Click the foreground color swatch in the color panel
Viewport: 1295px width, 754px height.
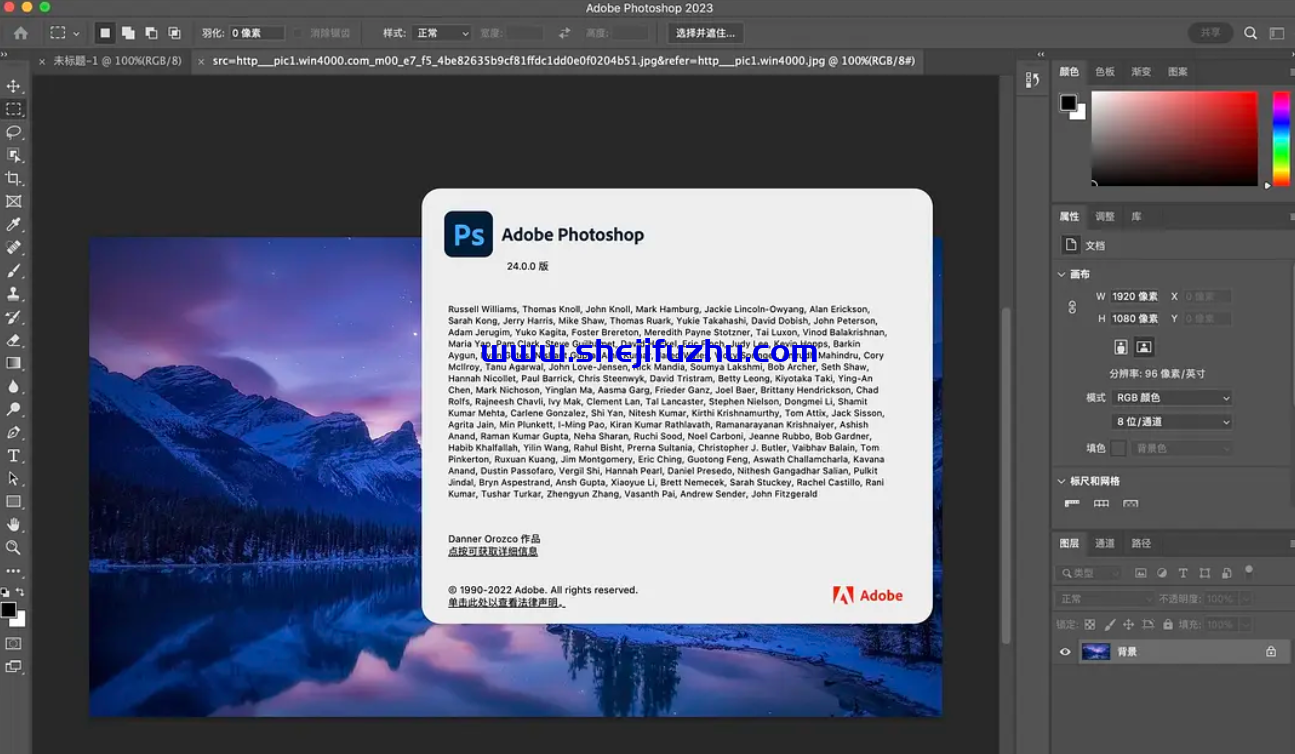1068,102
